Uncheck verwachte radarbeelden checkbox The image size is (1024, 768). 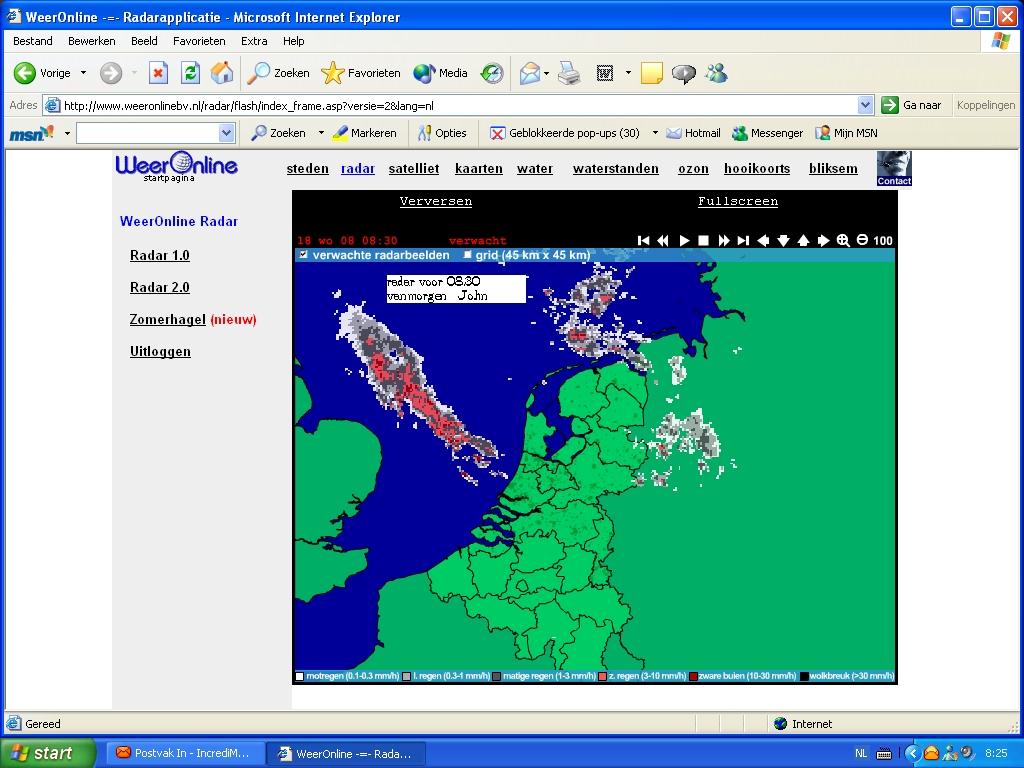click(x=303, y=255)
